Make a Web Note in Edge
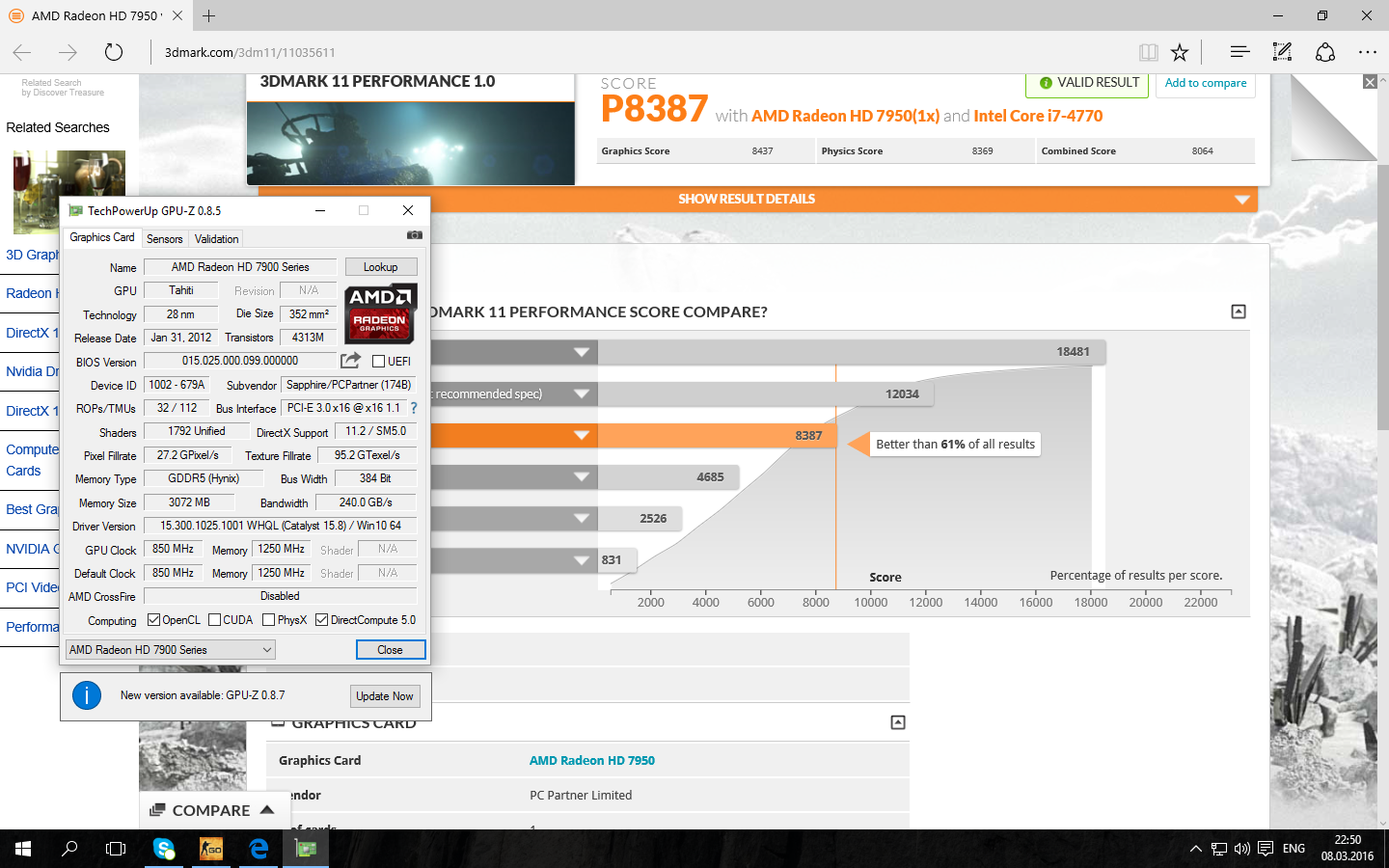The image size is (1389, 868). pos(1282,52)
